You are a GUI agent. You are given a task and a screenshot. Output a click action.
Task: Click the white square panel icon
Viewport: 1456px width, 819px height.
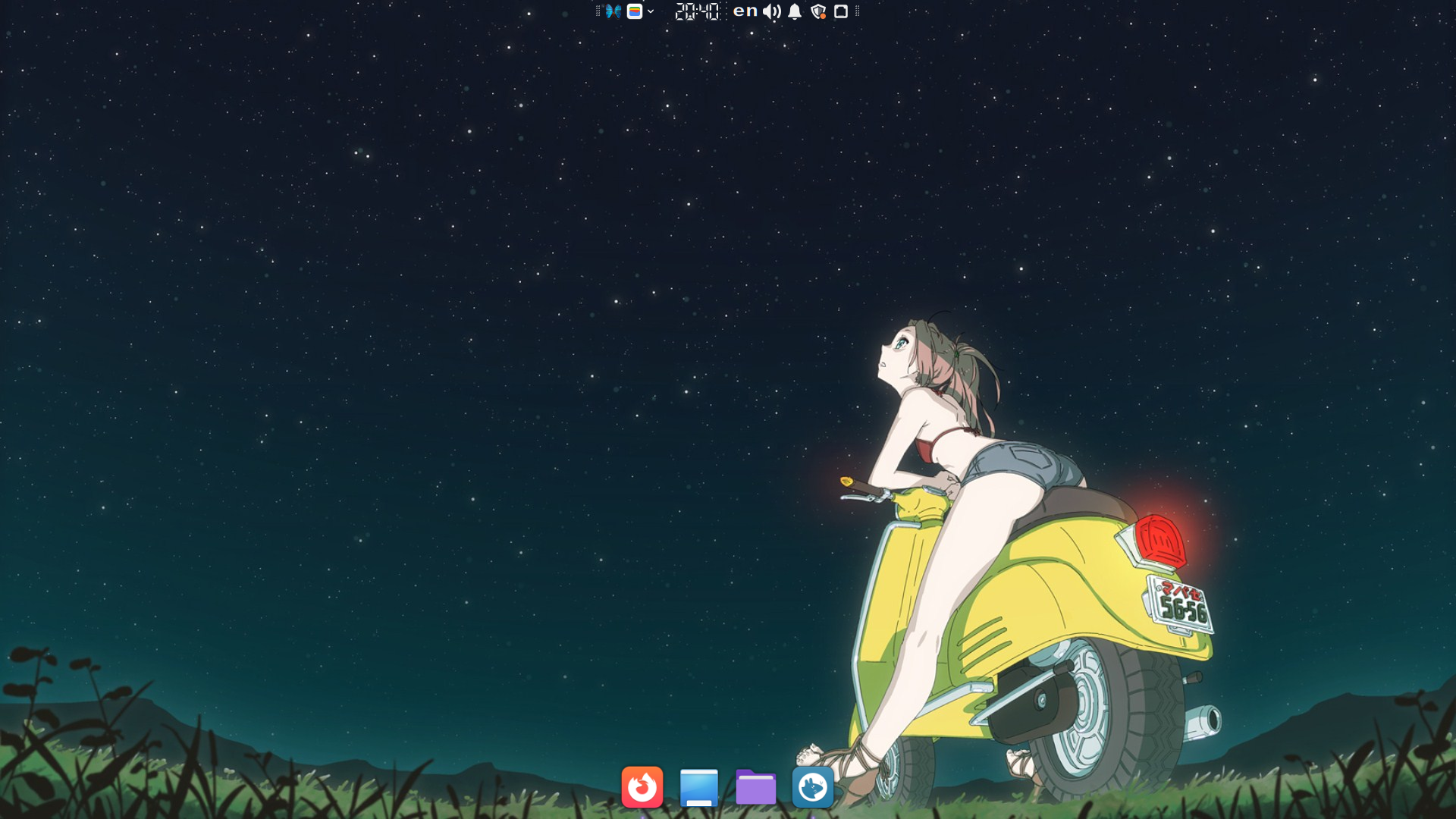pyautogui.click(x=841, y=11)
